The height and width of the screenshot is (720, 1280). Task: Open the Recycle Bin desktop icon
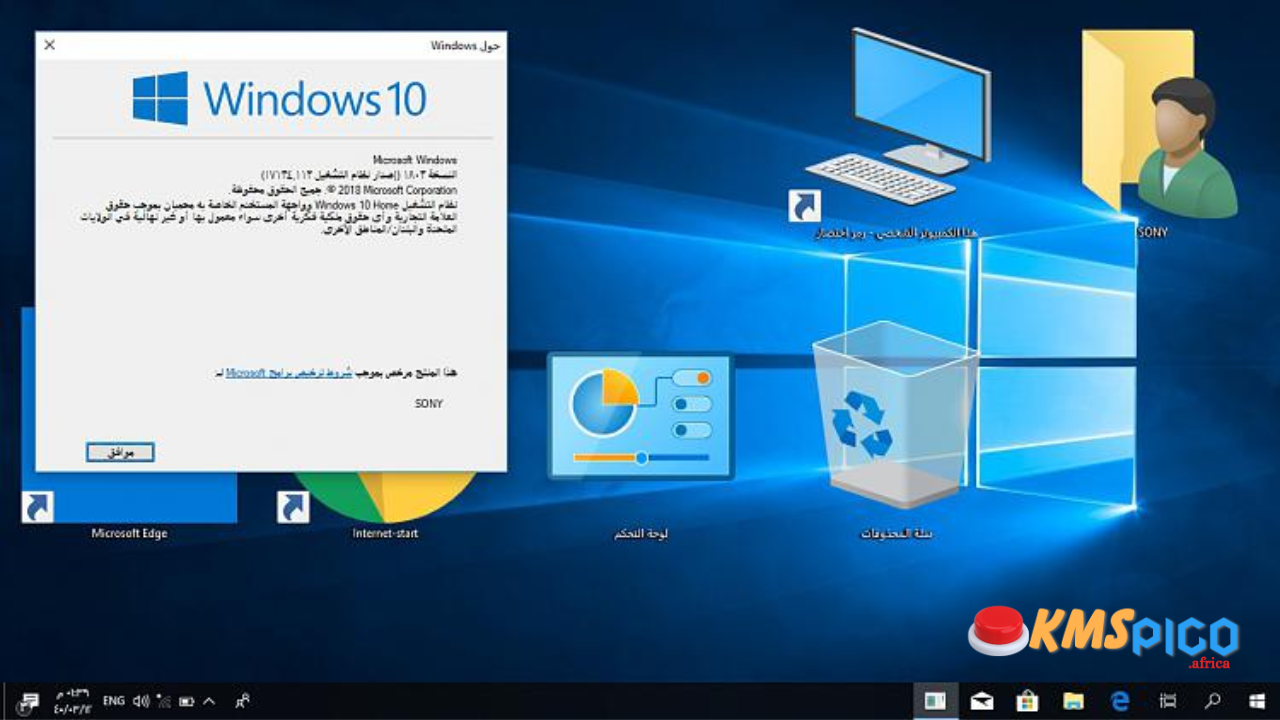[896, 430]
